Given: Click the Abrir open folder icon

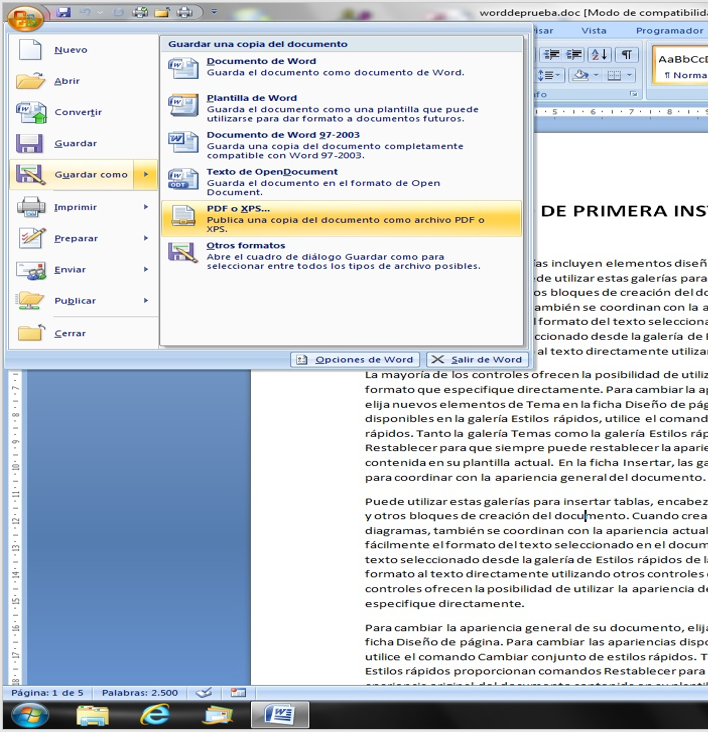Looking at the screenshot, I should pos(30,81).
